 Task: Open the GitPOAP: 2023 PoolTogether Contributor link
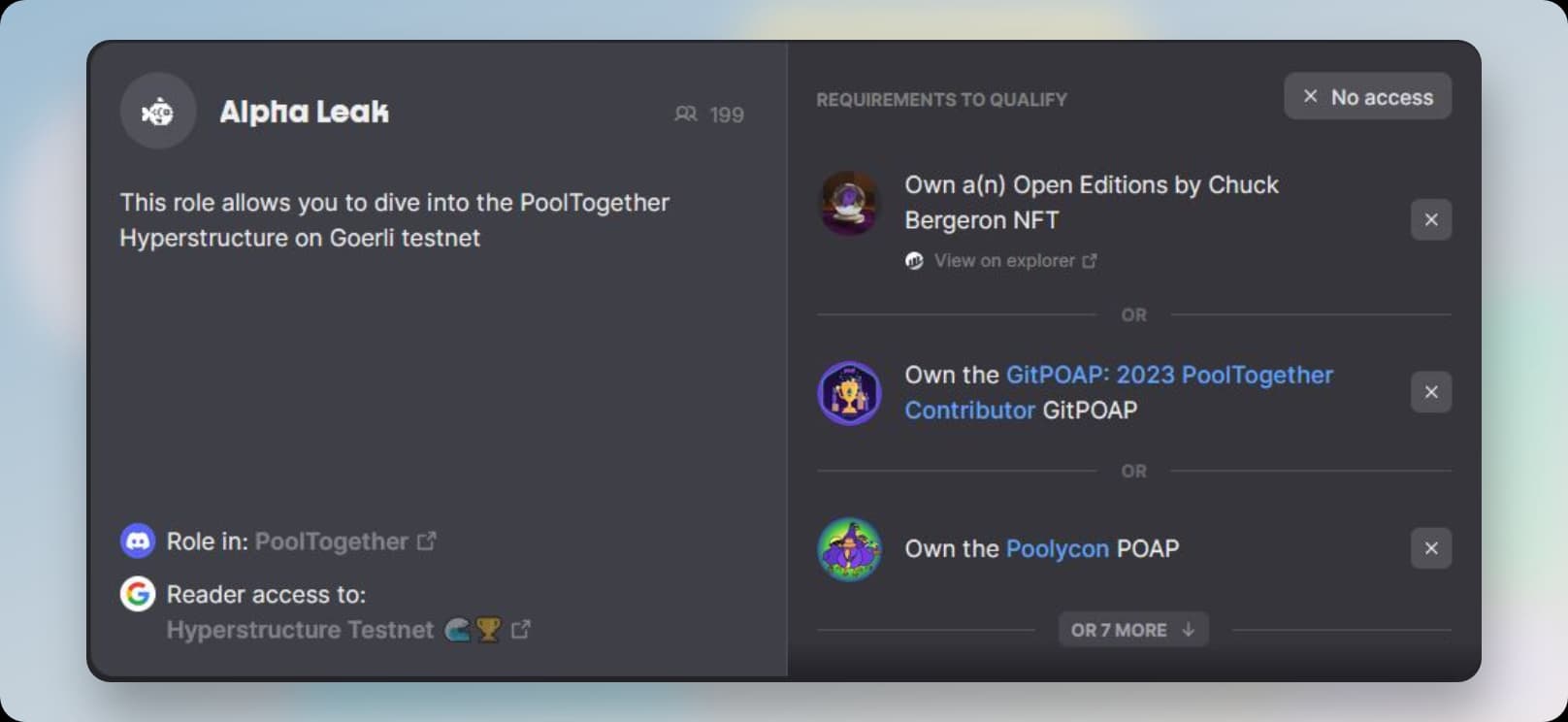click(1119, 392)
